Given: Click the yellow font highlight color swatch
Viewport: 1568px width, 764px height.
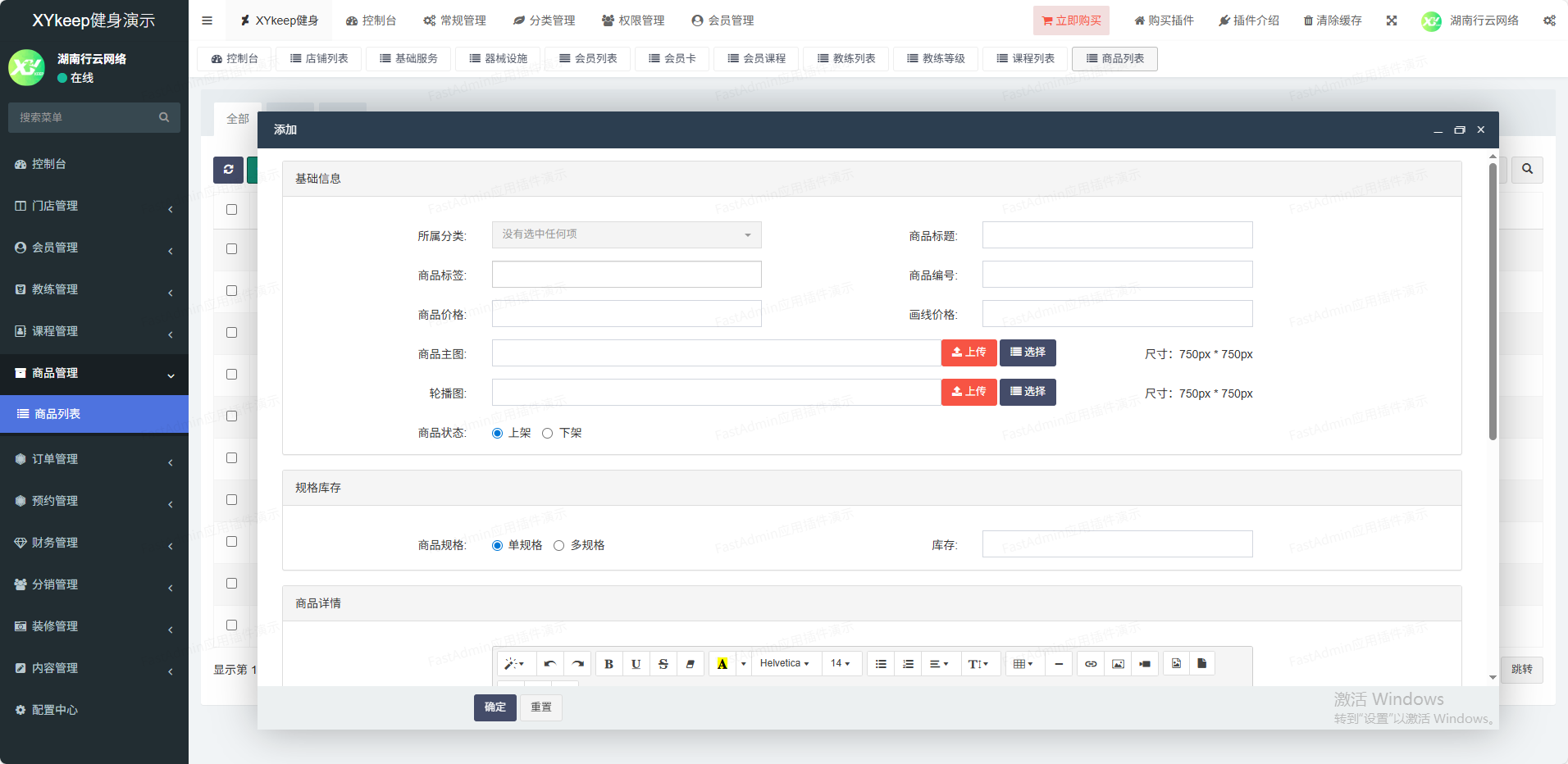Looking at the screenshot, I should tap(722, 664).
